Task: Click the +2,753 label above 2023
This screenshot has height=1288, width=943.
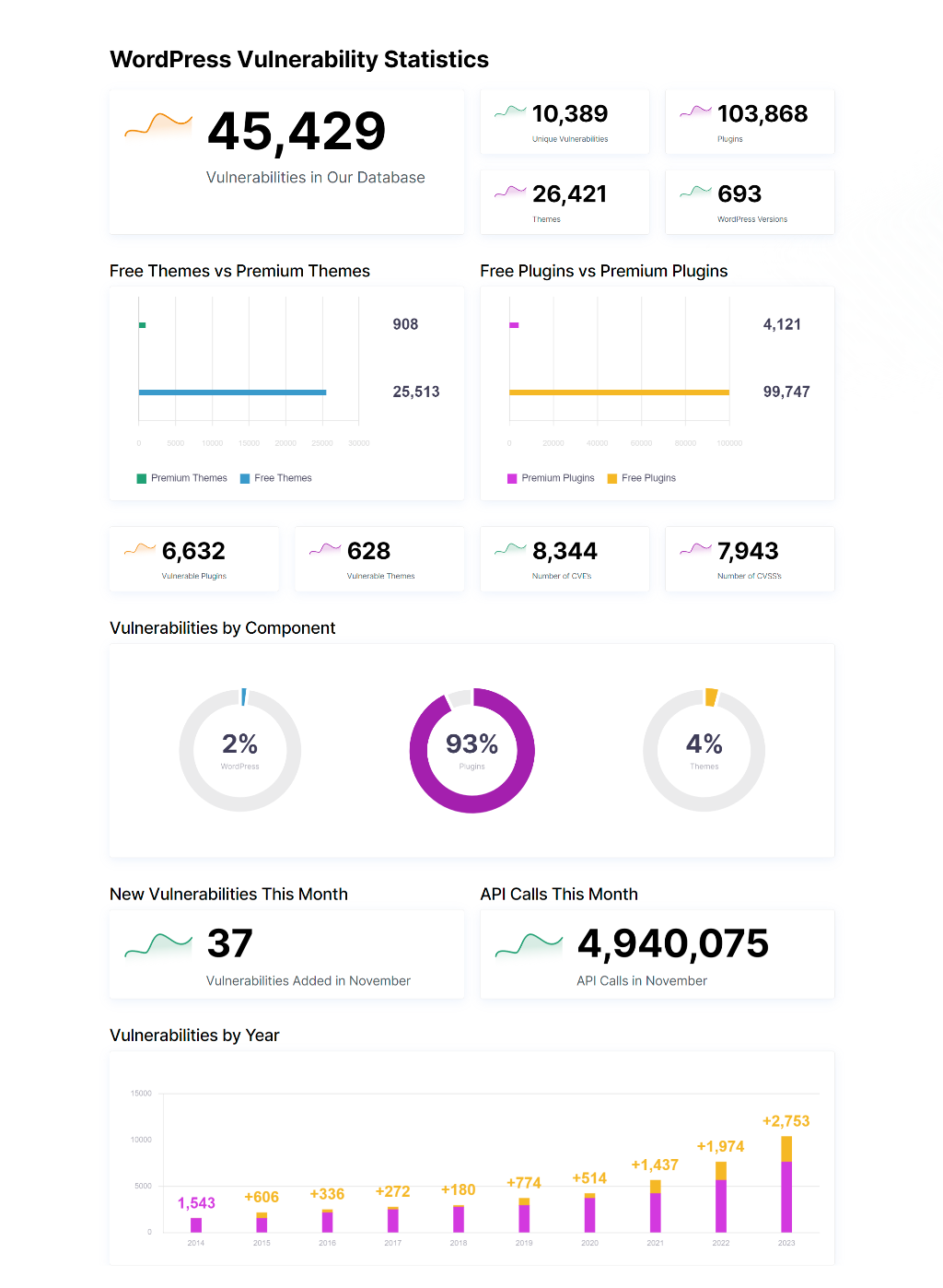Action: [x=786, y=1121]
